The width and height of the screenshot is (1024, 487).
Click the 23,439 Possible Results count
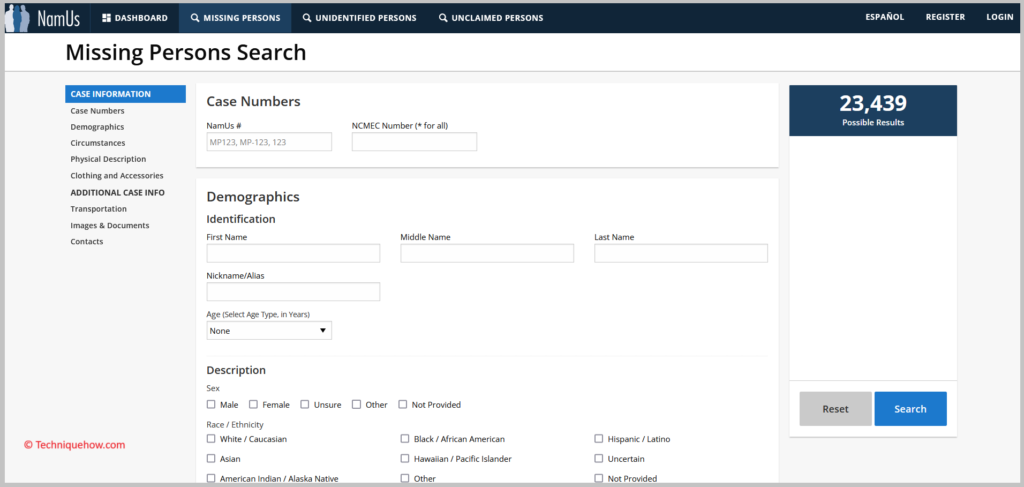click(873, 109)
